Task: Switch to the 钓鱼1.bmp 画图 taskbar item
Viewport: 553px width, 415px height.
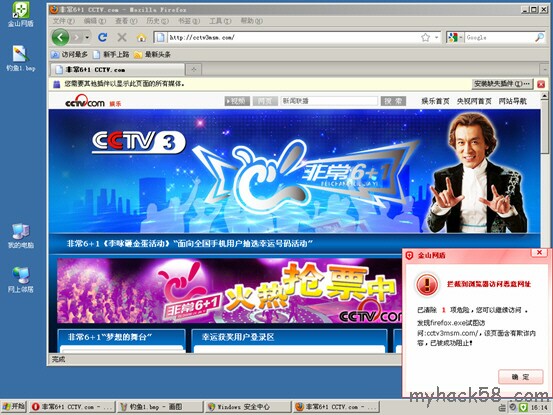Action: (160, 407)
